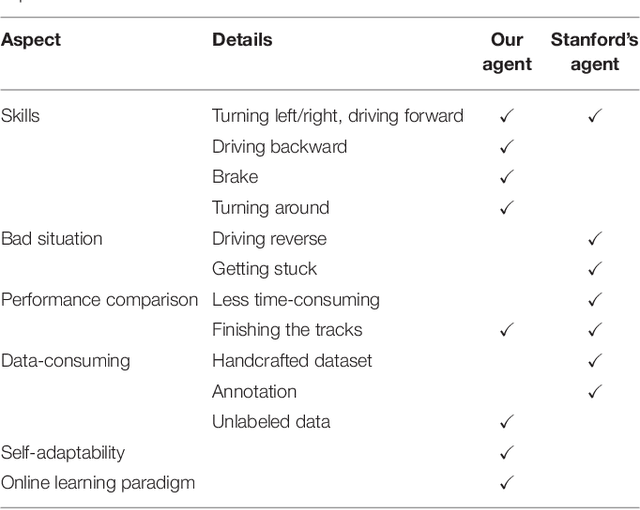Select Our agent checkmark in Unlabeled data row
The width and height of the screenshot is (640, 510).
tap(506, 422)
